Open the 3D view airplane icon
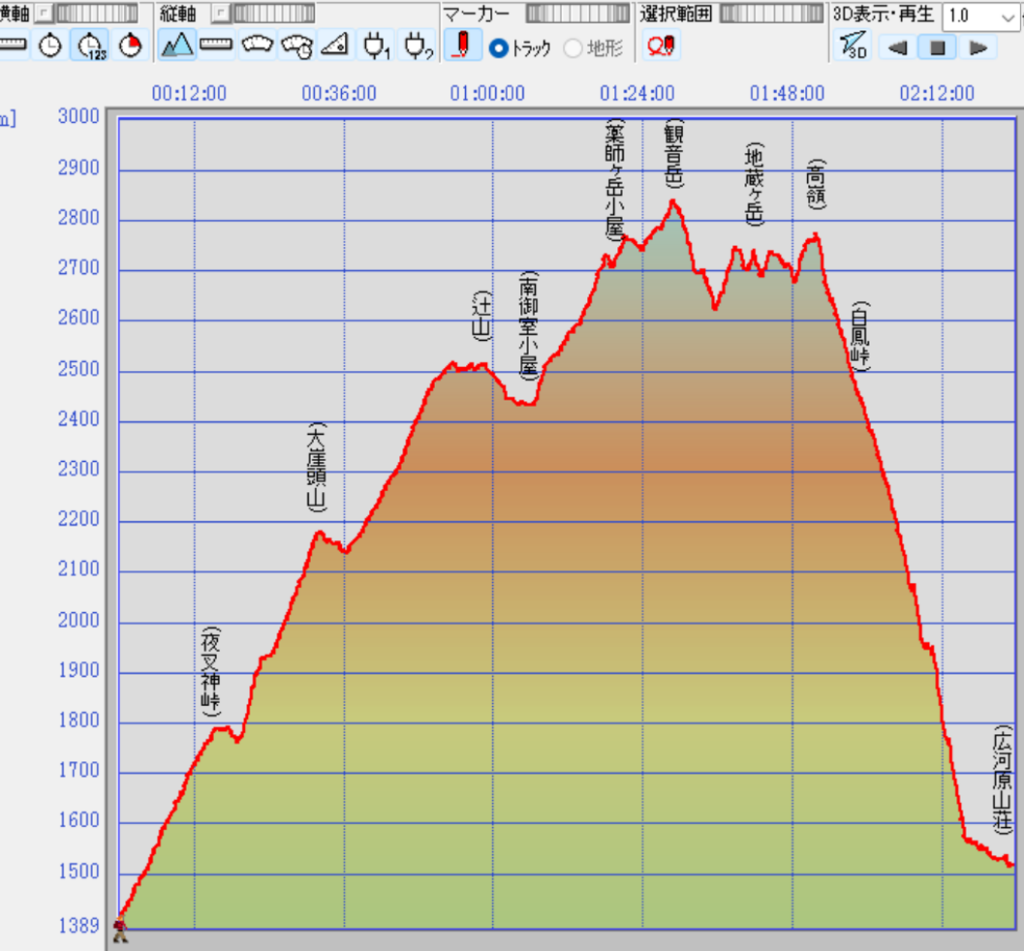The width and height of the screenshot is (1024, 951). pos(853,46)
